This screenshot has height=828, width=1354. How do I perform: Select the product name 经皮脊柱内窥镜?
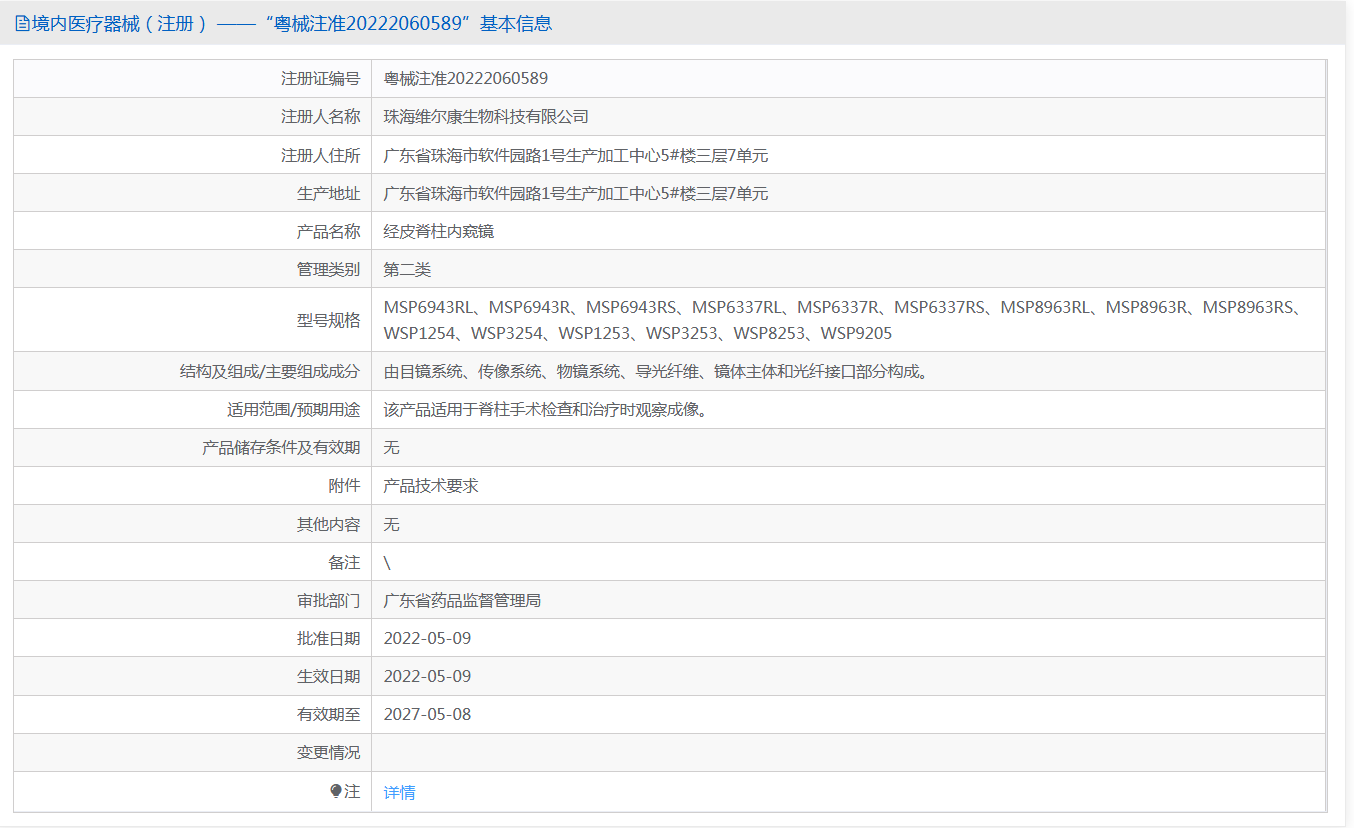[439, 231]
